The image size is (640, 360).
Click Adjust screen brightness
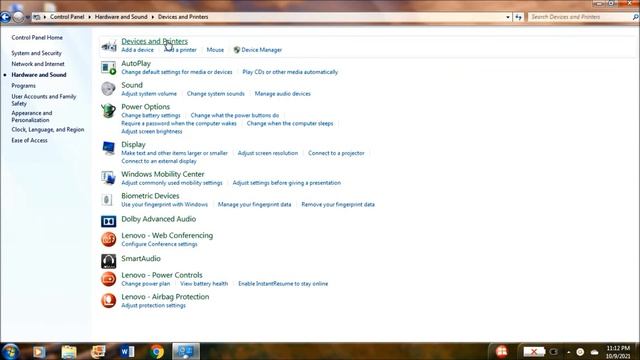[x=151, y=131]
